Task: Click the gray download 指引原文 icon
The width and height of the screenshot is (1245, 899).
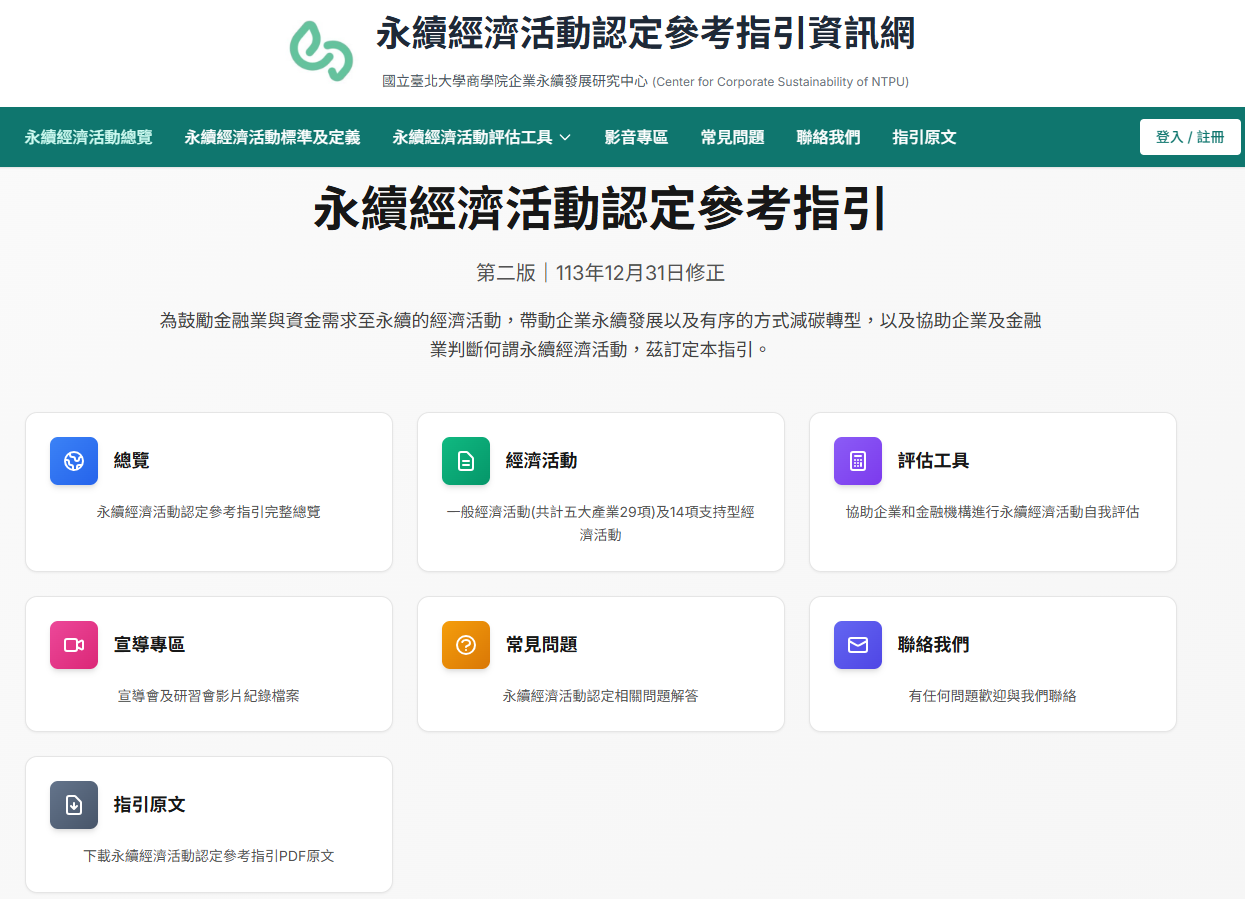Action: (74, 805)
